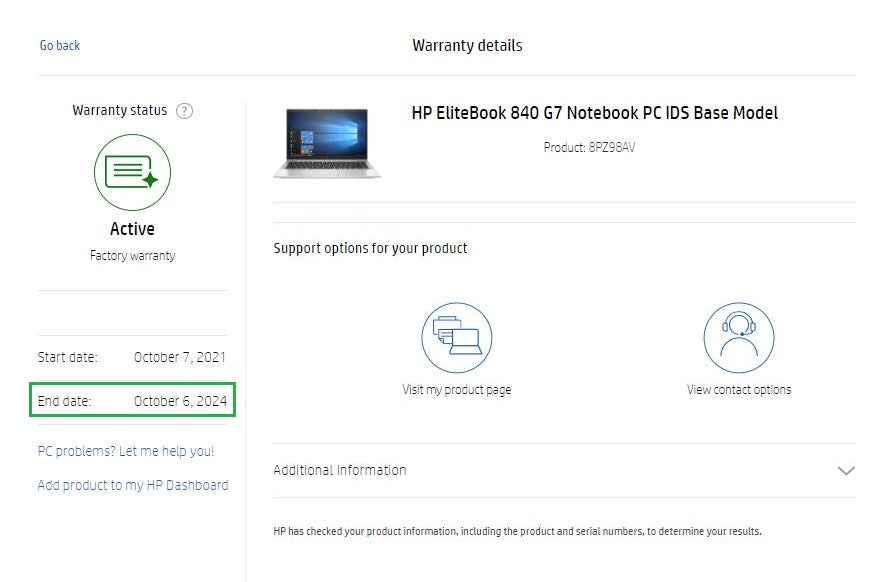Click the HP EliteBook 840 G7 product title
Image resolution: width=892 pixels, height=582 pixels.
(594, 113)
